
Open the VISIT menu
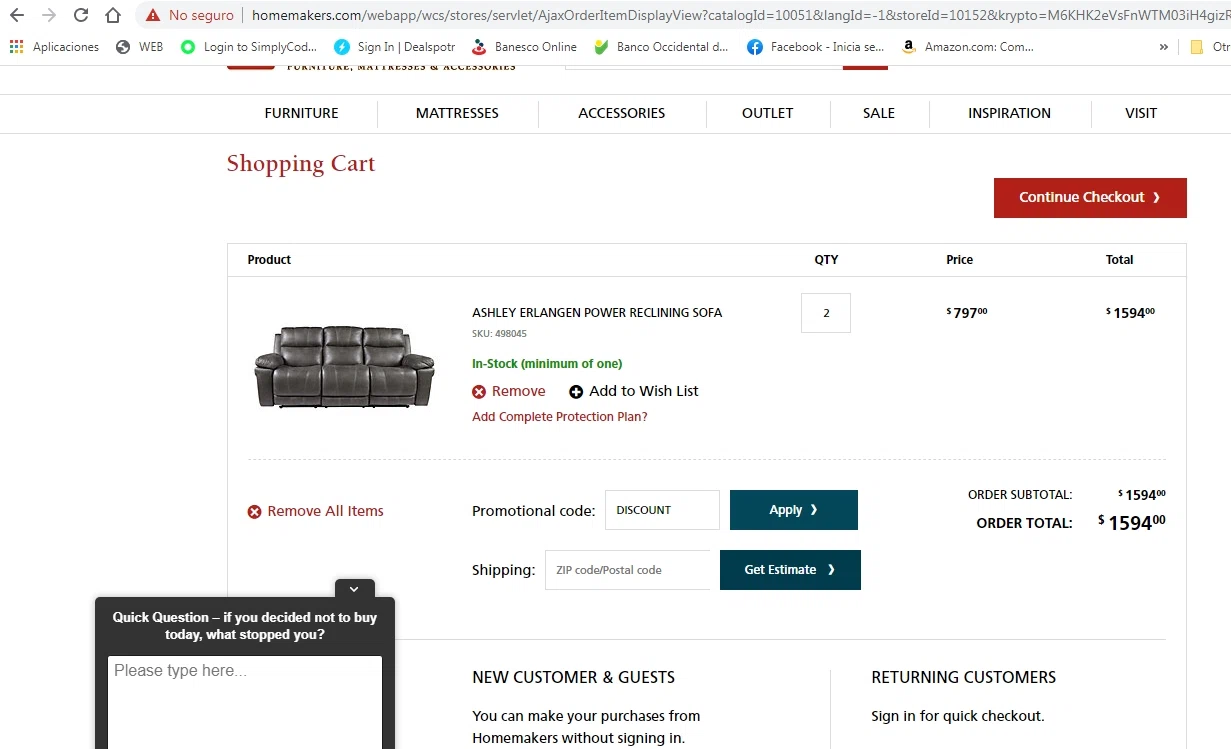coord(1141,113)
